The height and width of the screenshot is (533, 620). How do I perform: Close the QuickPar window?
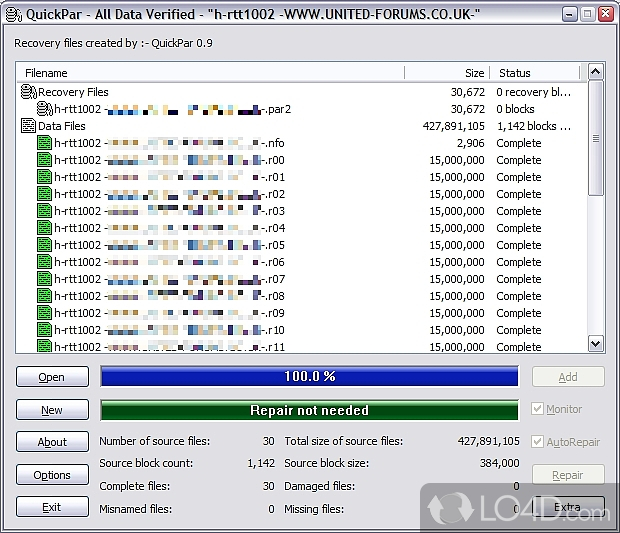coord(605,15)
